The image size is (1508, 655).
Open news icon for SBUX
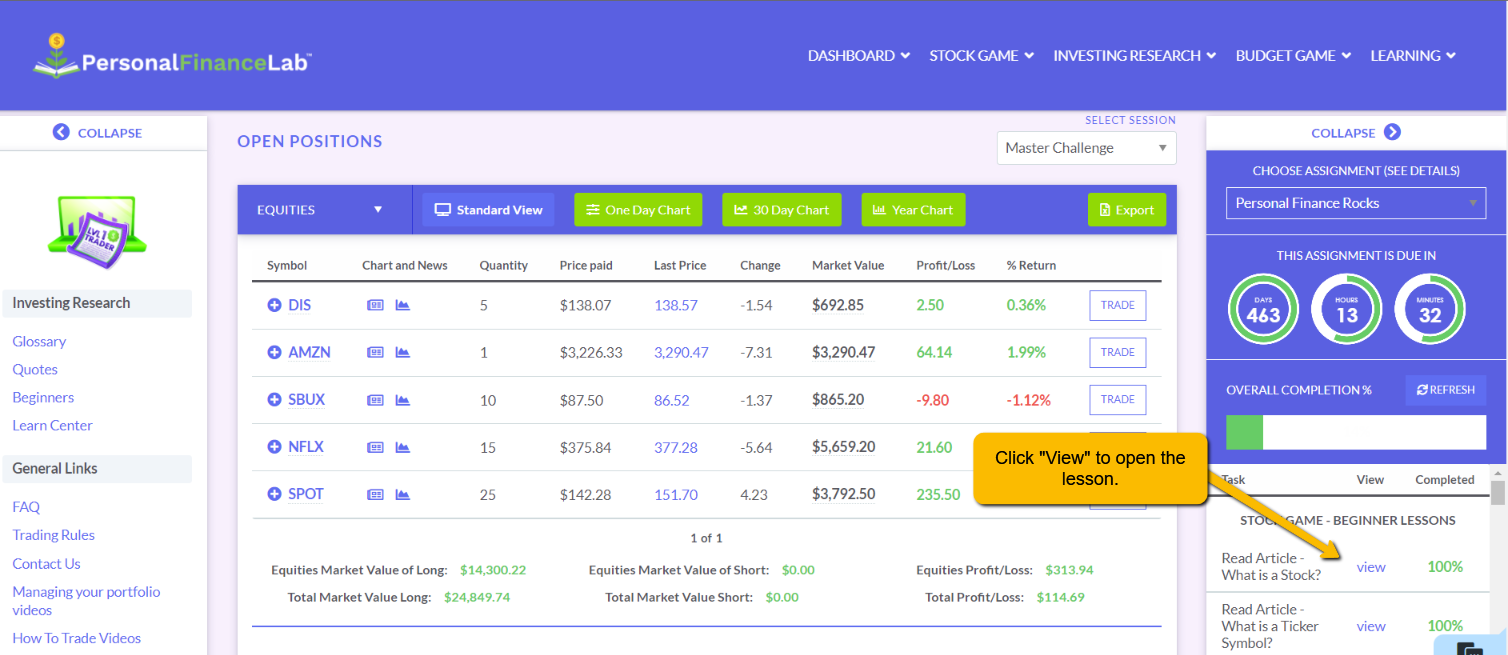(x=375, y=400)
